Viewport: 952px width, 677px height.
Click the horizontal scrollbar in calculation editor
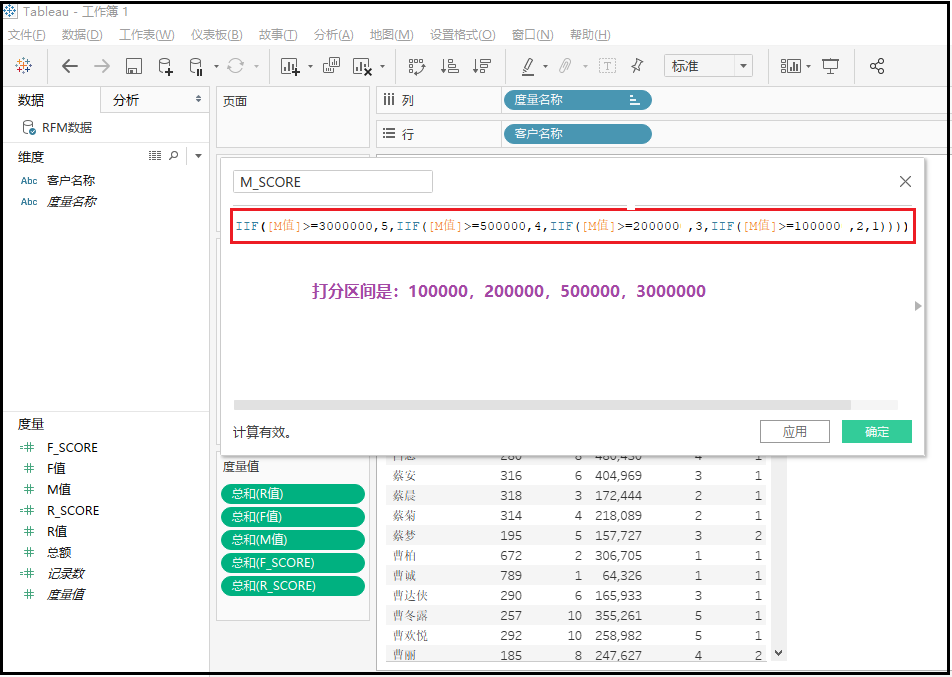[x=541, y=405]
